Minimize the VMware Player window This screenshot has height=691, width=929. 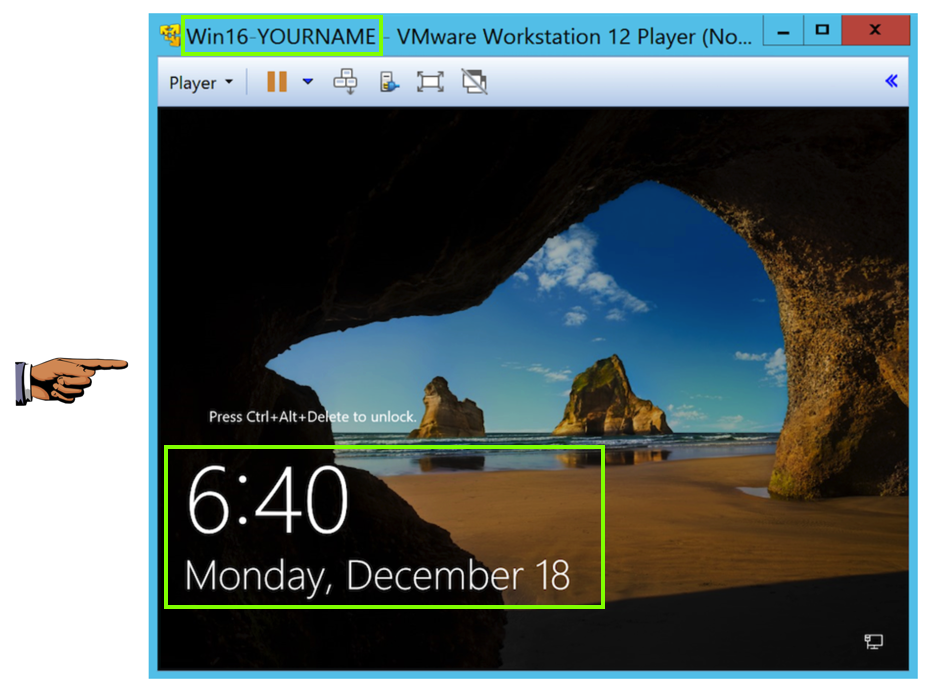coord(783,31)
